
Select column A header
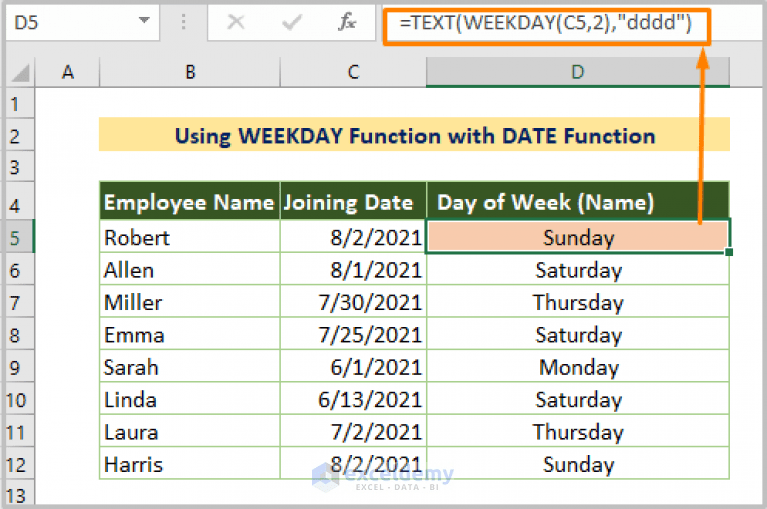click(68, 72)
